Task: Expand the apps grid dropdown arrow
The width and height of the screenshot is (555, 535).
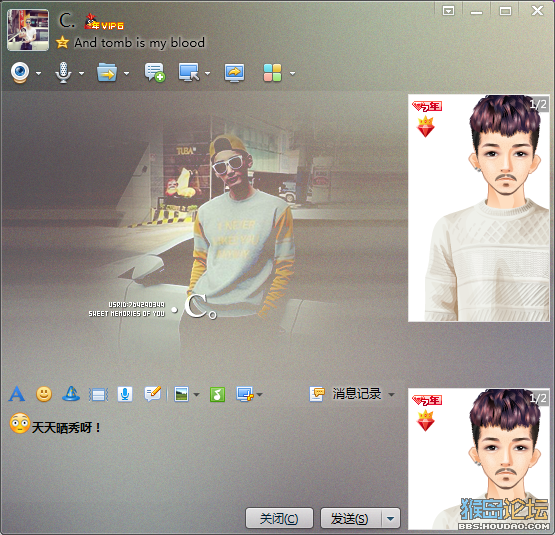Action: coord(292,73)
